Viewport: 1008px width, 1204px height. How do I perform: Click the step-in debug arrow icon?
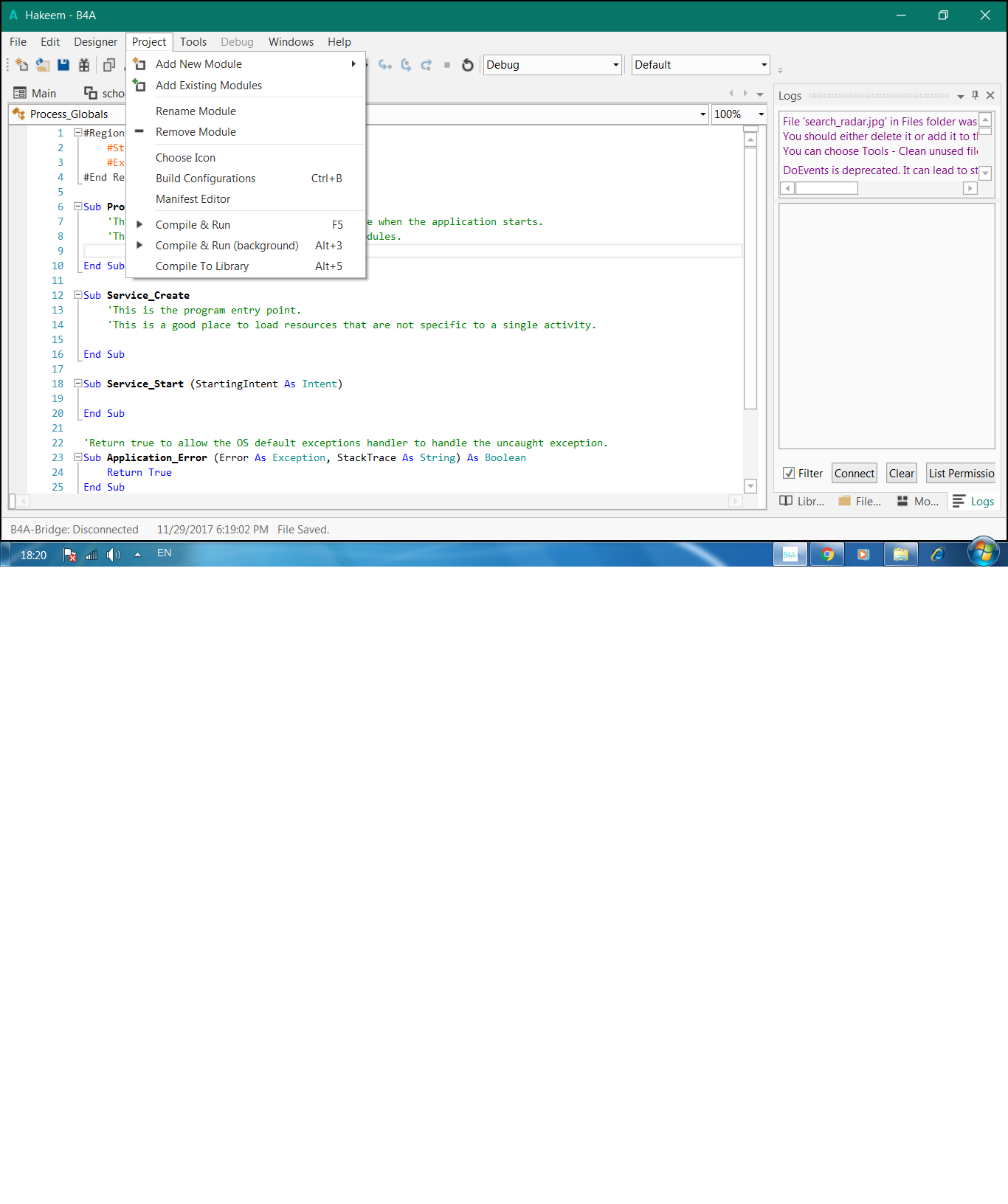pos(385,65)
